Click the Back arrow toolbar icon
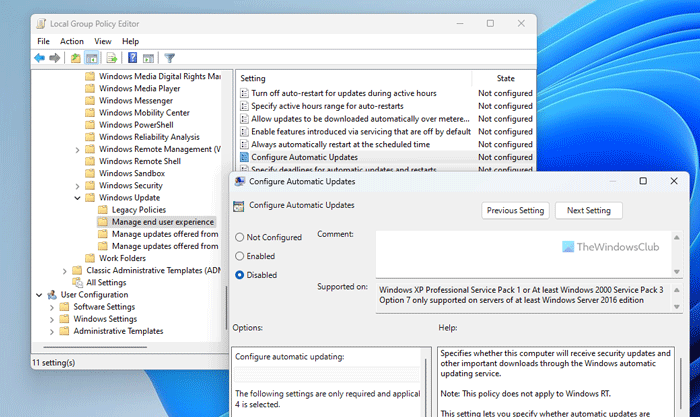This screenshot has width=700, height=417. [x=40, y=58]
